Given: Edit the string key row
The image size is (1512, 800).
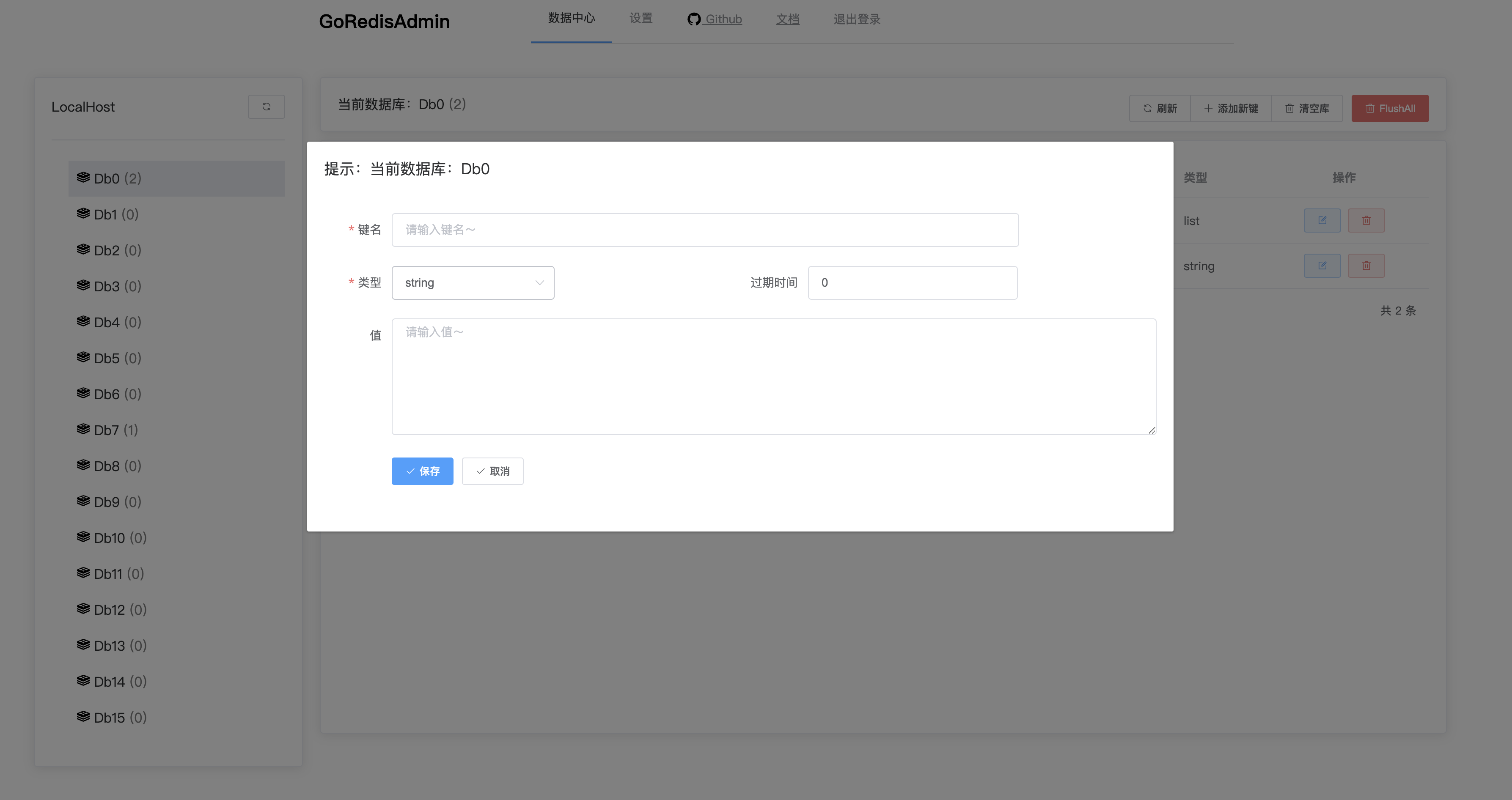Looking at the screenshot, I should [x=1322, y=266].
